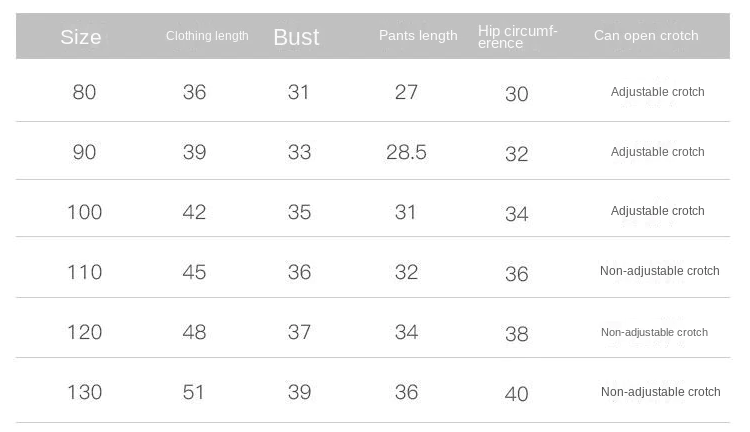Click the Bust column header
The width and height of the screenshot is (750, 432).
point(296,37)
